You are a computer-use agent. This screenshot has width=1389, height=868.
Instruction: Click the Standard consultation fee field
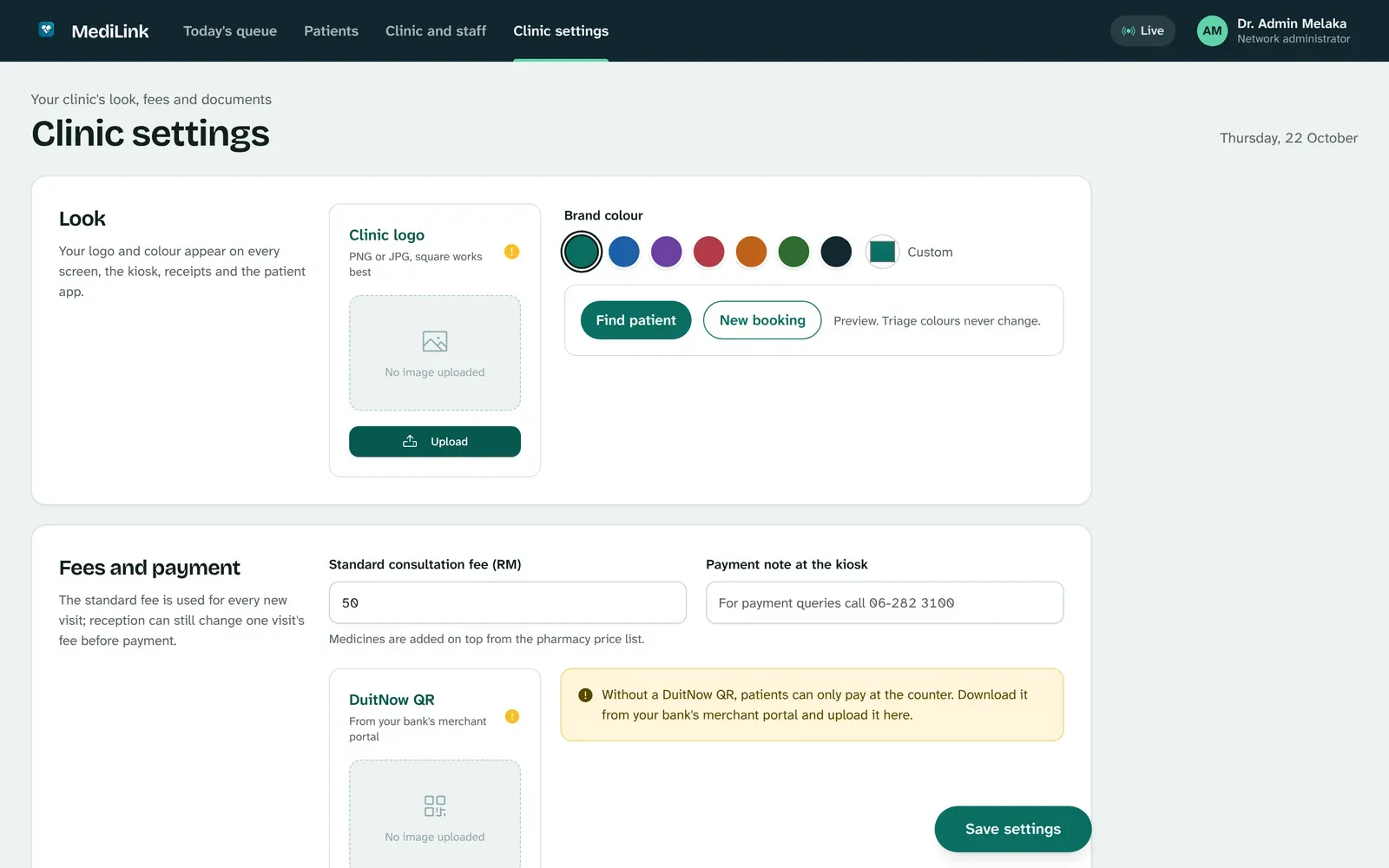click(x=508, y=602)
